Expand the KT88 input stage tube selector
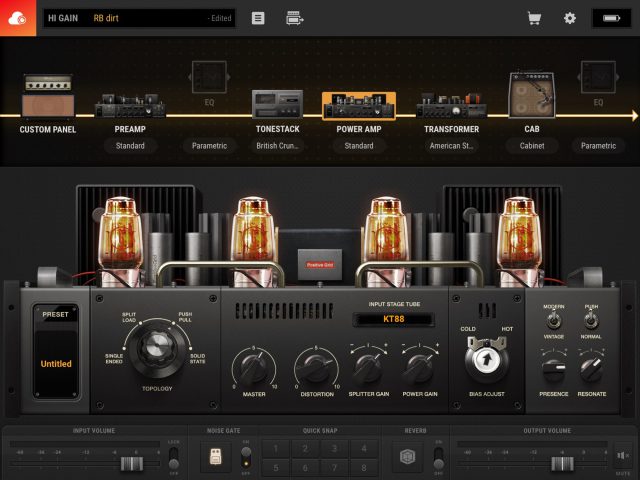Screen dimensions: 640x480 391,320
